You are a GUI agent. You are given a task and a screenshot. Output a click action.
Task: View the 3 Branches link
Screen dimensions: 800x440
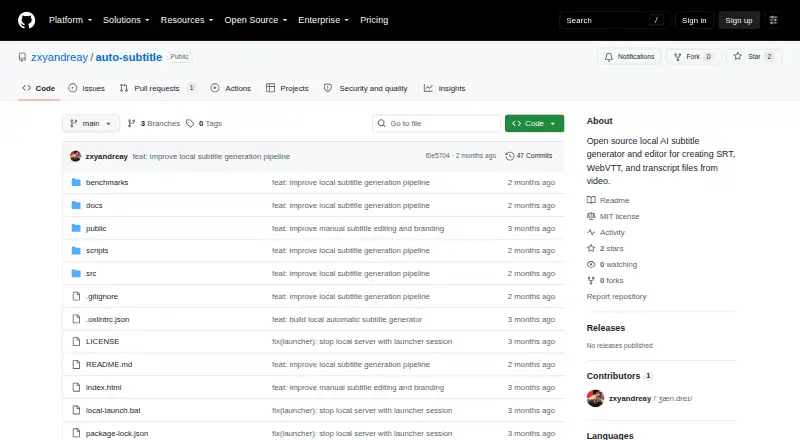click(154, 124)
